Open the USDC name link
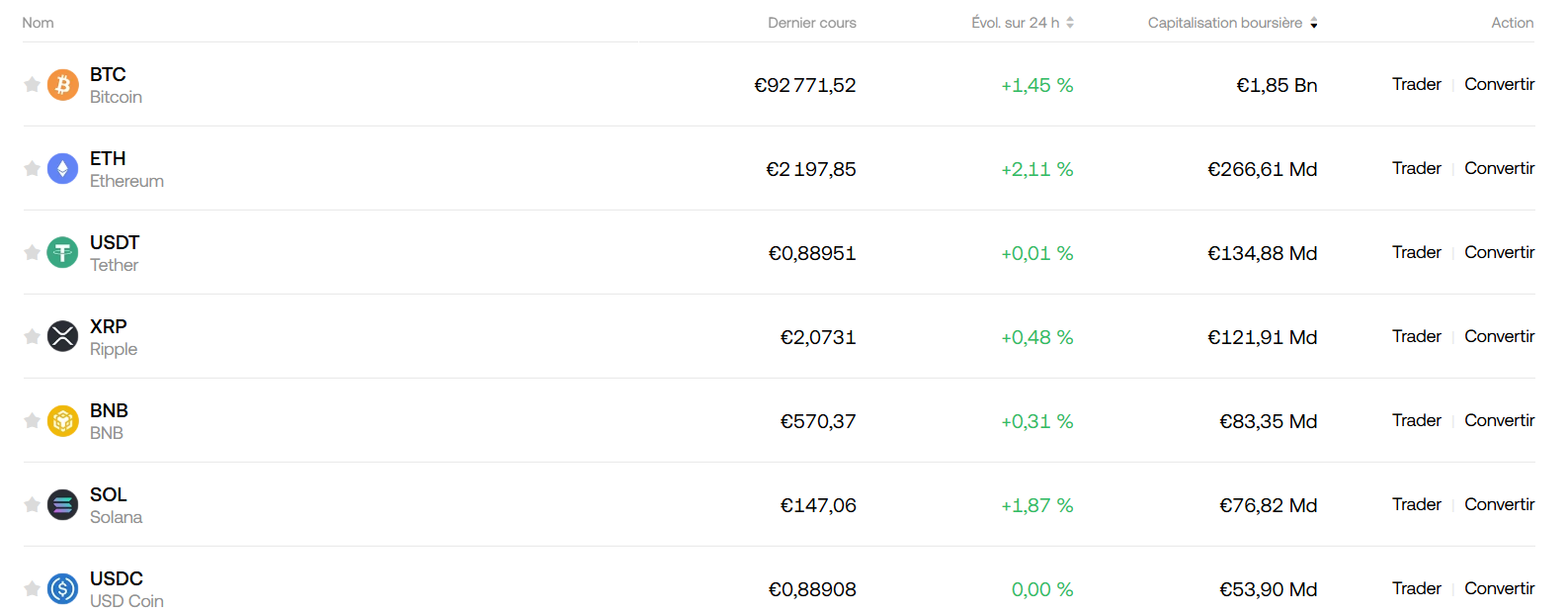Image resolution: width=1568 pixels, height=613 pixels. pos(117,579)
